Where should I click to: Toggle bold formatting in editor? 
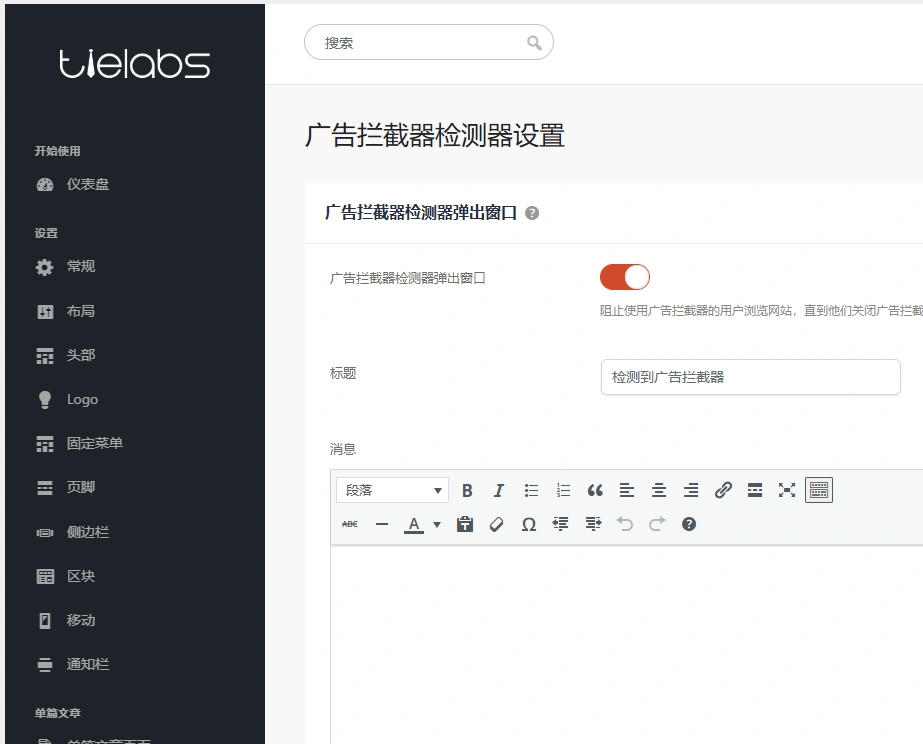pyautogui.click(x=466, y=489)
